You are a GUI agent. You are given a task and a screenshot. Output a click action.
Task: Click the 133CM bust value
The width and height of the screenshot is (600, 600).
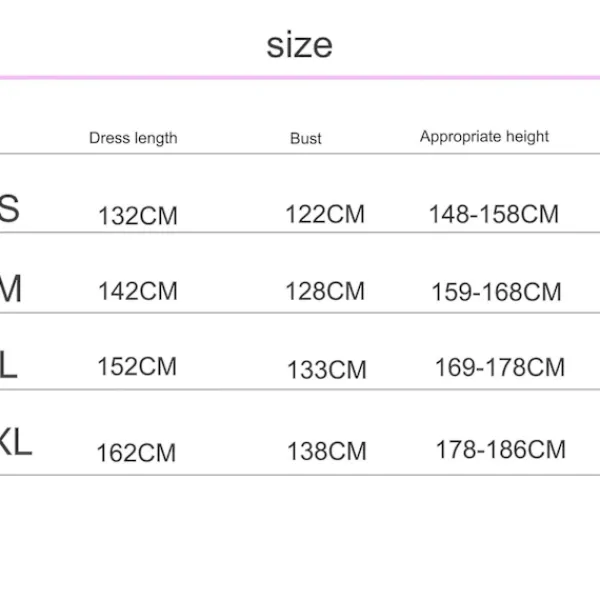326,370
